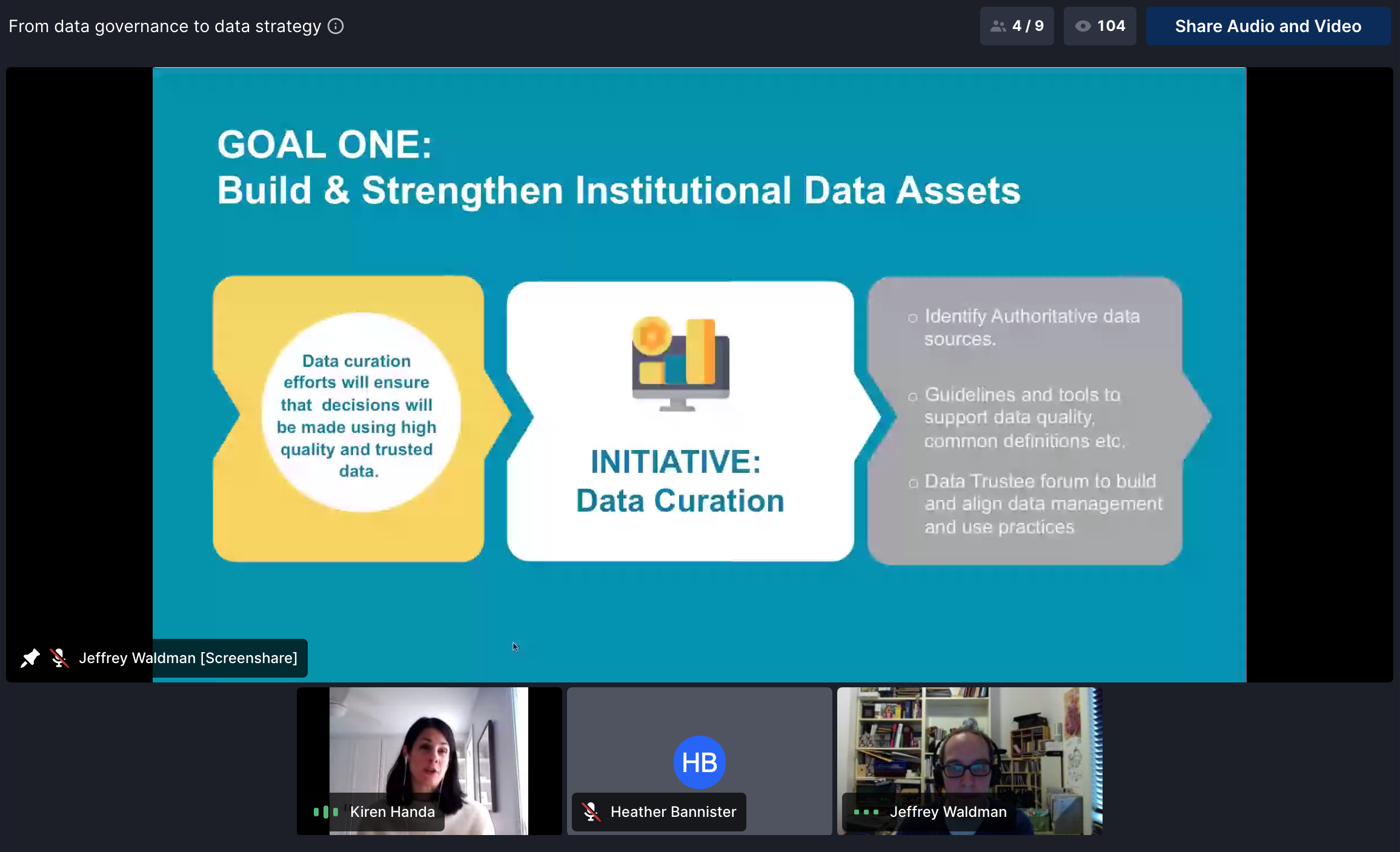Click the Identify Authoritative data sources bullet

(1032, 327)
